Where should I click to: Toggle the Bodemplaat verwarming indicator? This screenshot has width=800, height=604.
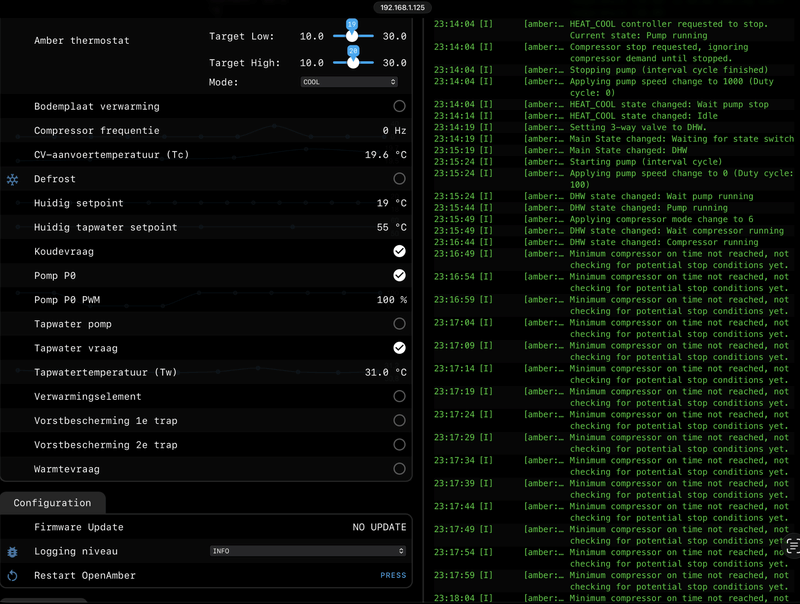click(x=399, y=106)
